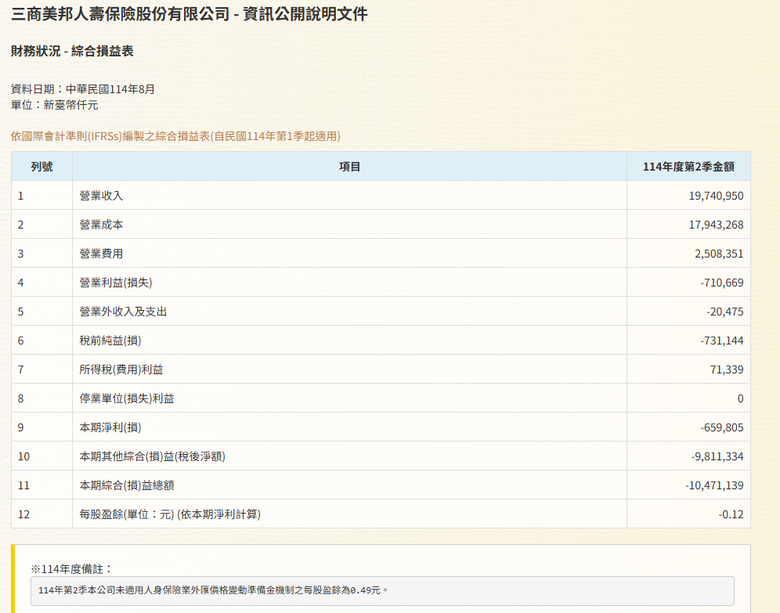
Task: Click the value 2,508,351
Action: [x=719, y=253]
